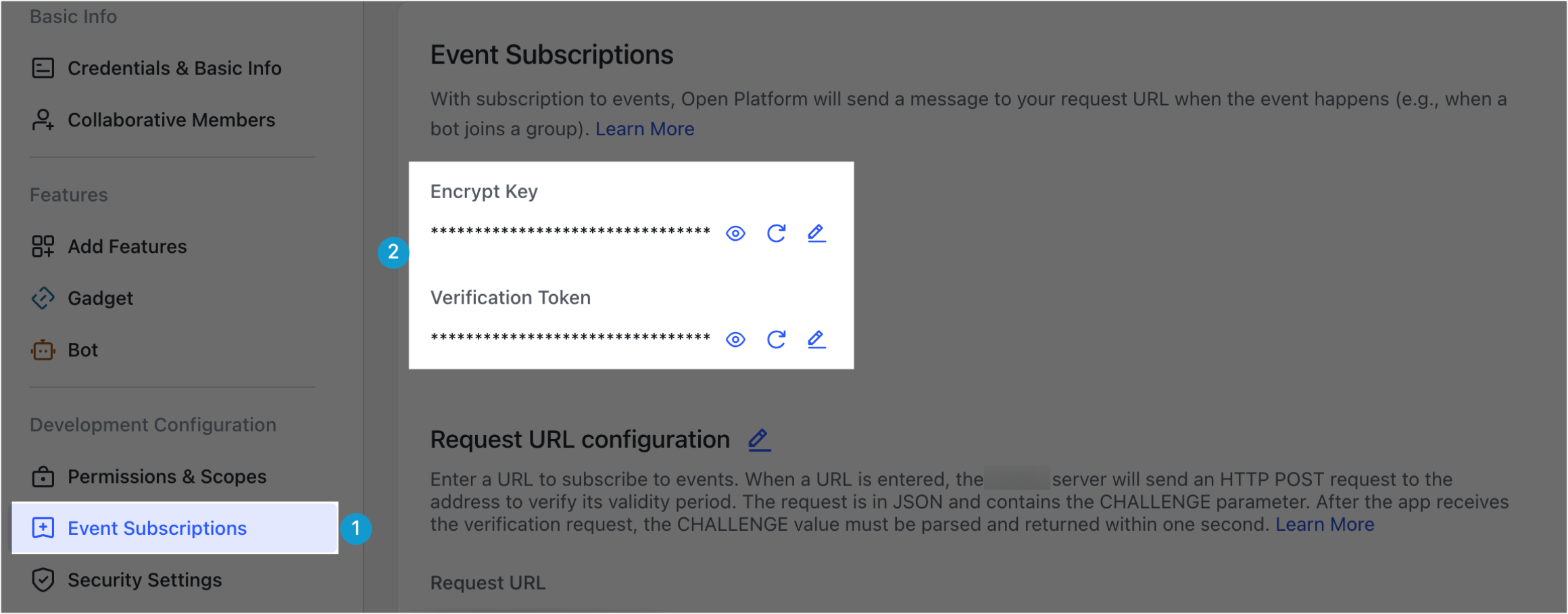Select Event Subscriptions in sidebar
This screenshot has height=614, width=1568.
(174, 528)
